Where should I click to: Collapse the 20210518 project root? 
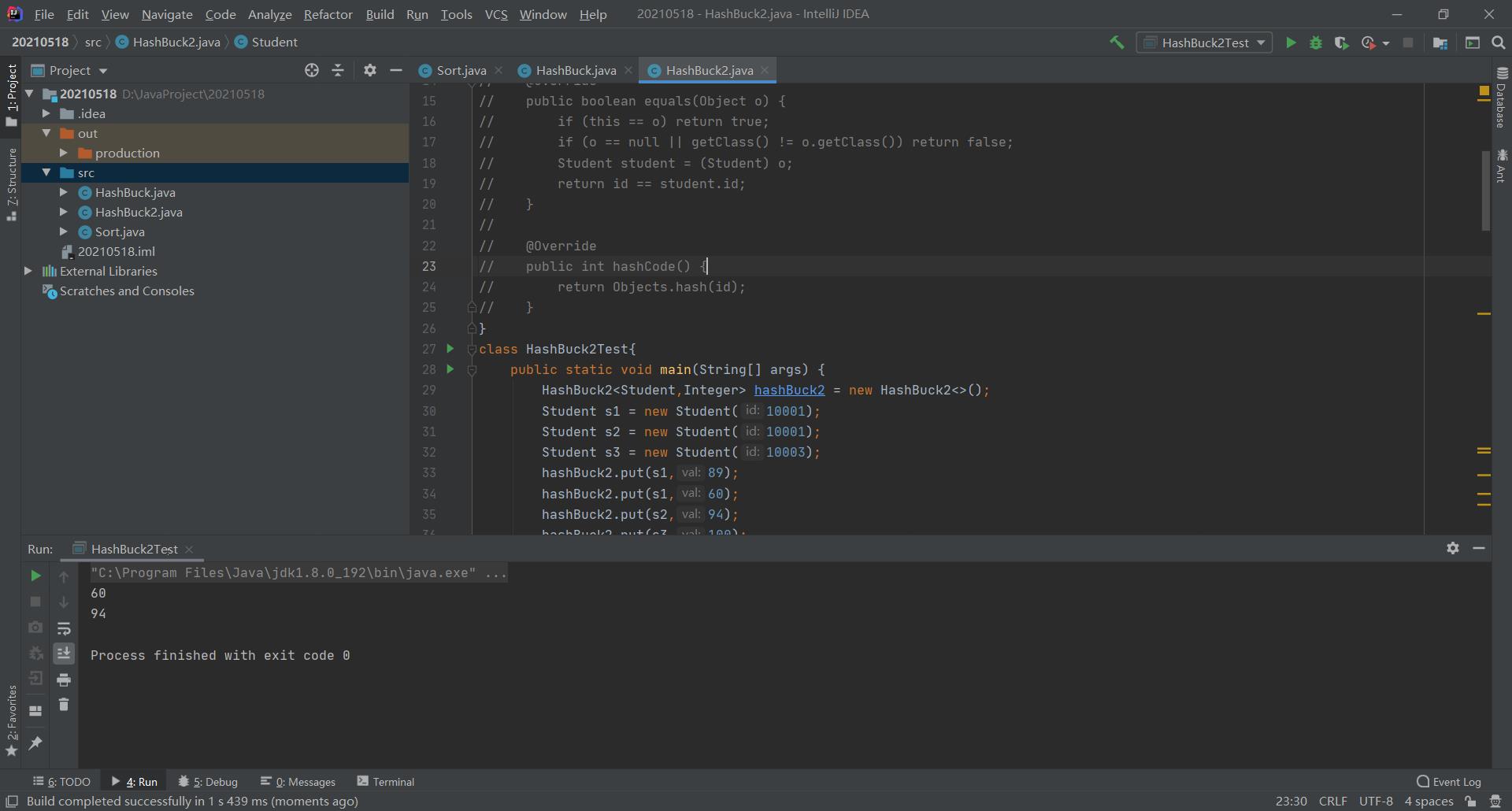click(29, 94)
